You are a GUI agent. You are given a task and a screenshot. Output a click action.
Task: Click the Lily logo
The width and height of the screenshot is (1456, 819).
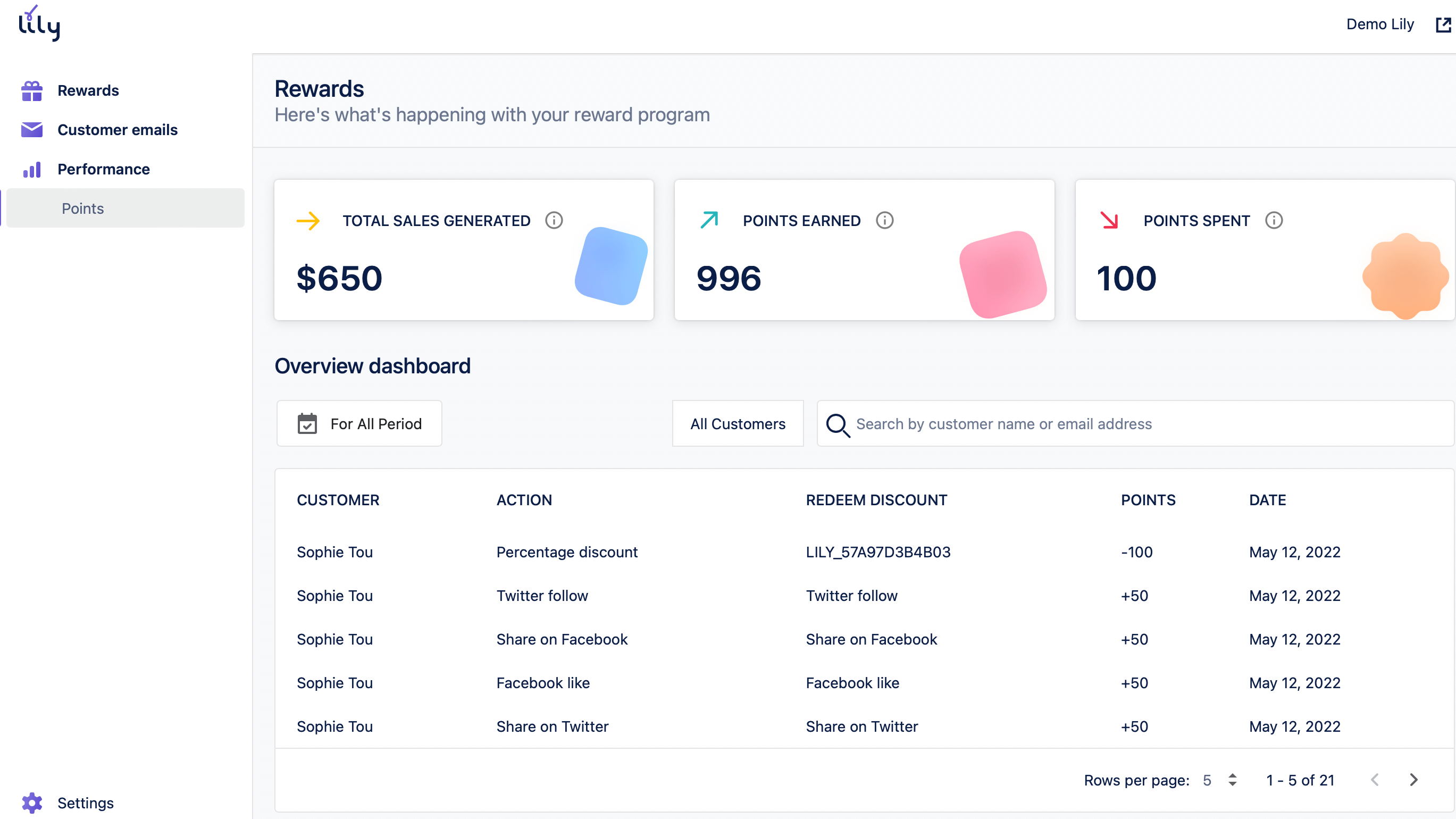[x=39, y=23]
